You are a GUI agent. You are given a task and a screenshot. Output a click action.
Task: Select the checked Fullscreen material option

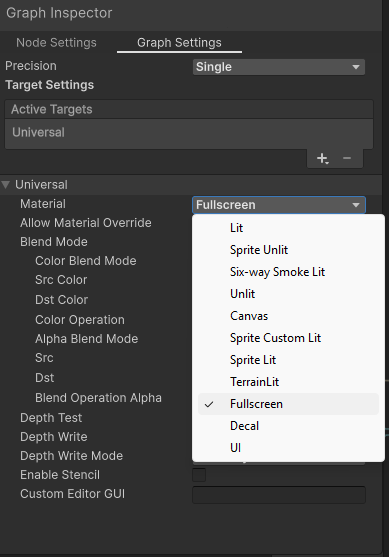tap(288, 404)
